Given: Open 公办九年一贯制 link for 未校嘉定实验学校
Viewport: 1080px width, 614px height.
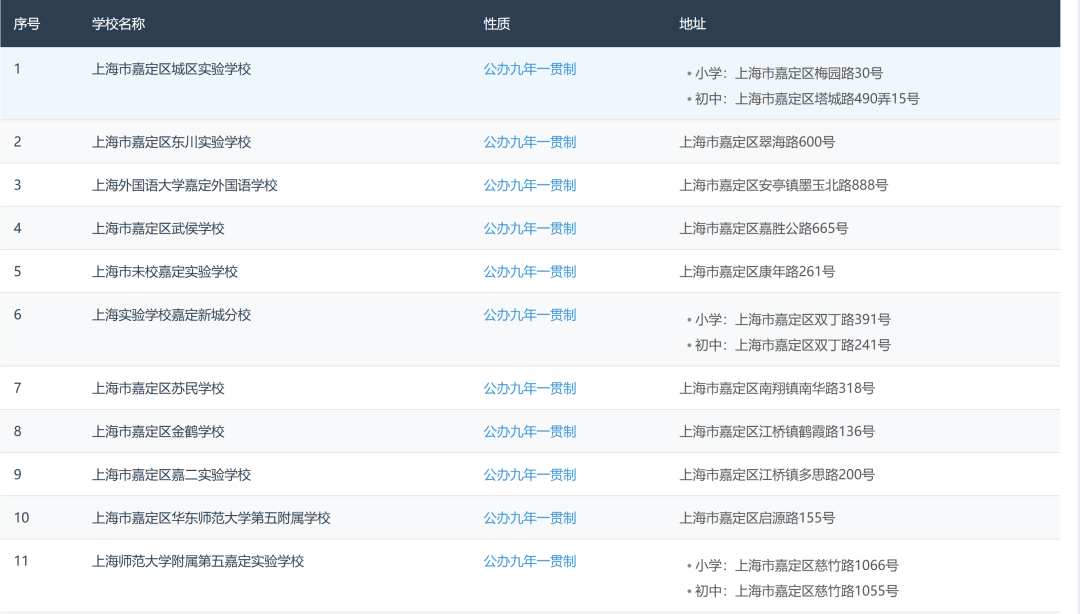Looking at the screenshot, I should [x=530, y=272].
